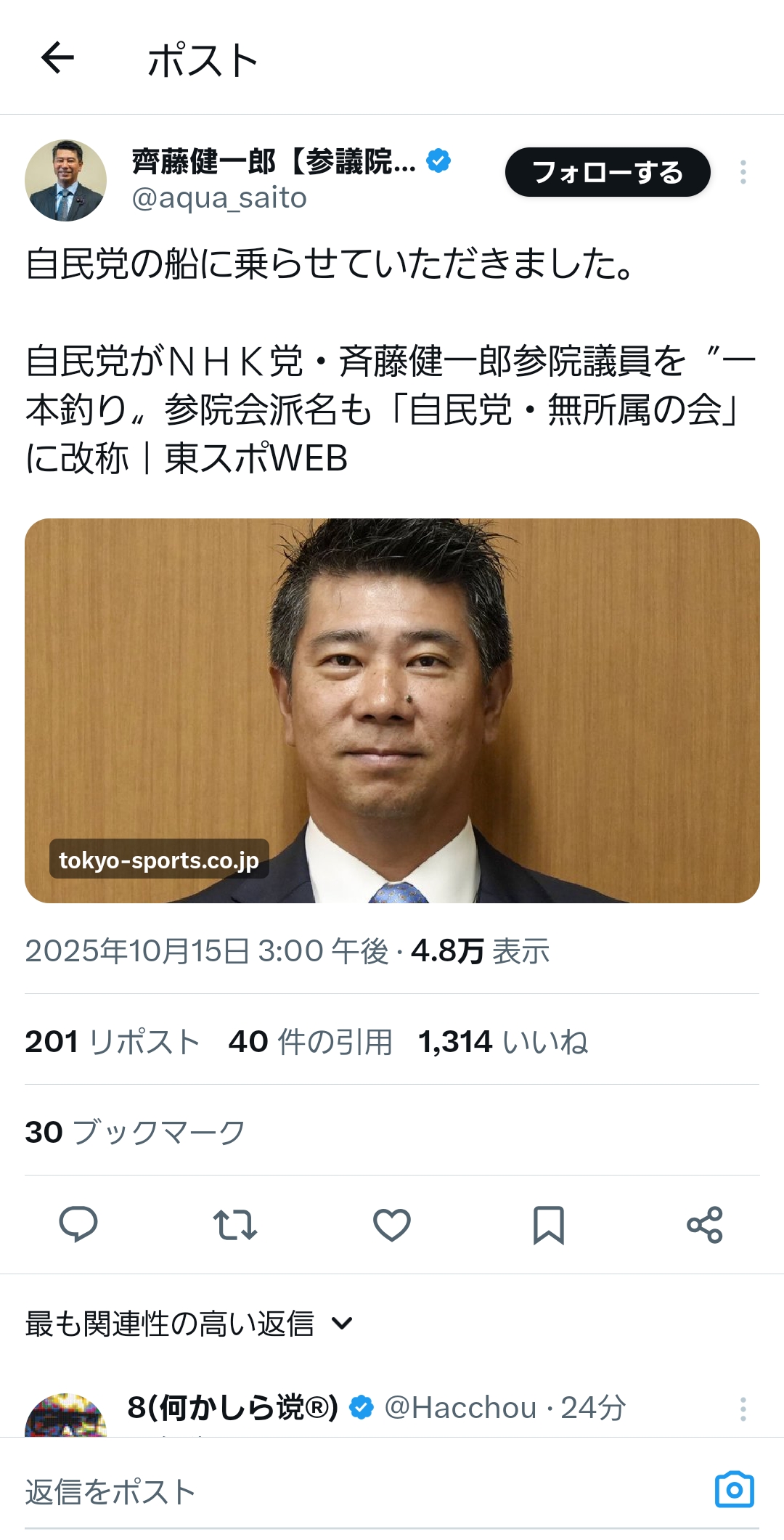784x1540 pixels.
Task: Open the reply speech bubble icon
Action: click(x=78, y=1224)
